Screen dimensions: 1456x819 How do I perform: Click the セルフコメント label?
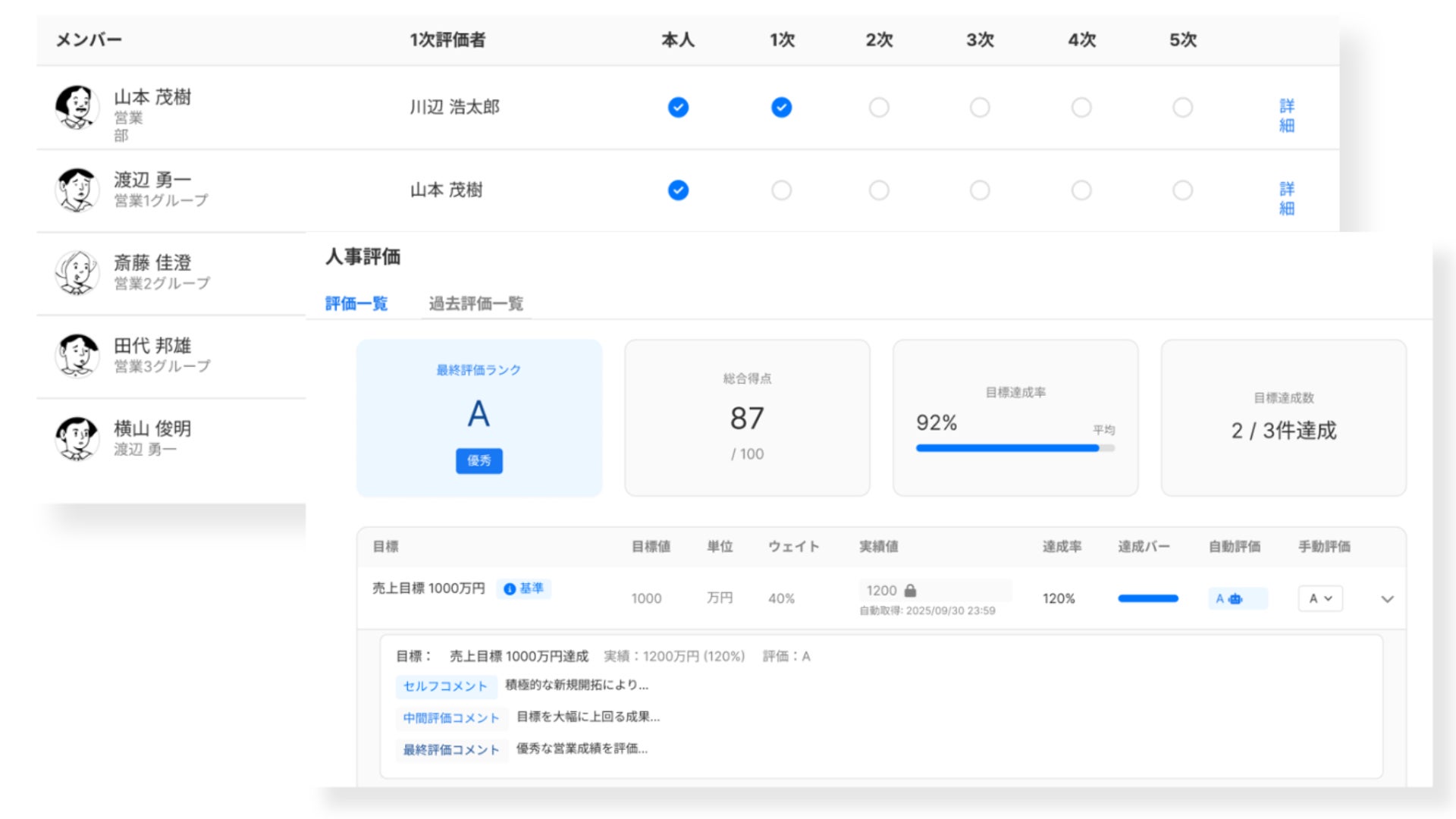pos(445,686)
